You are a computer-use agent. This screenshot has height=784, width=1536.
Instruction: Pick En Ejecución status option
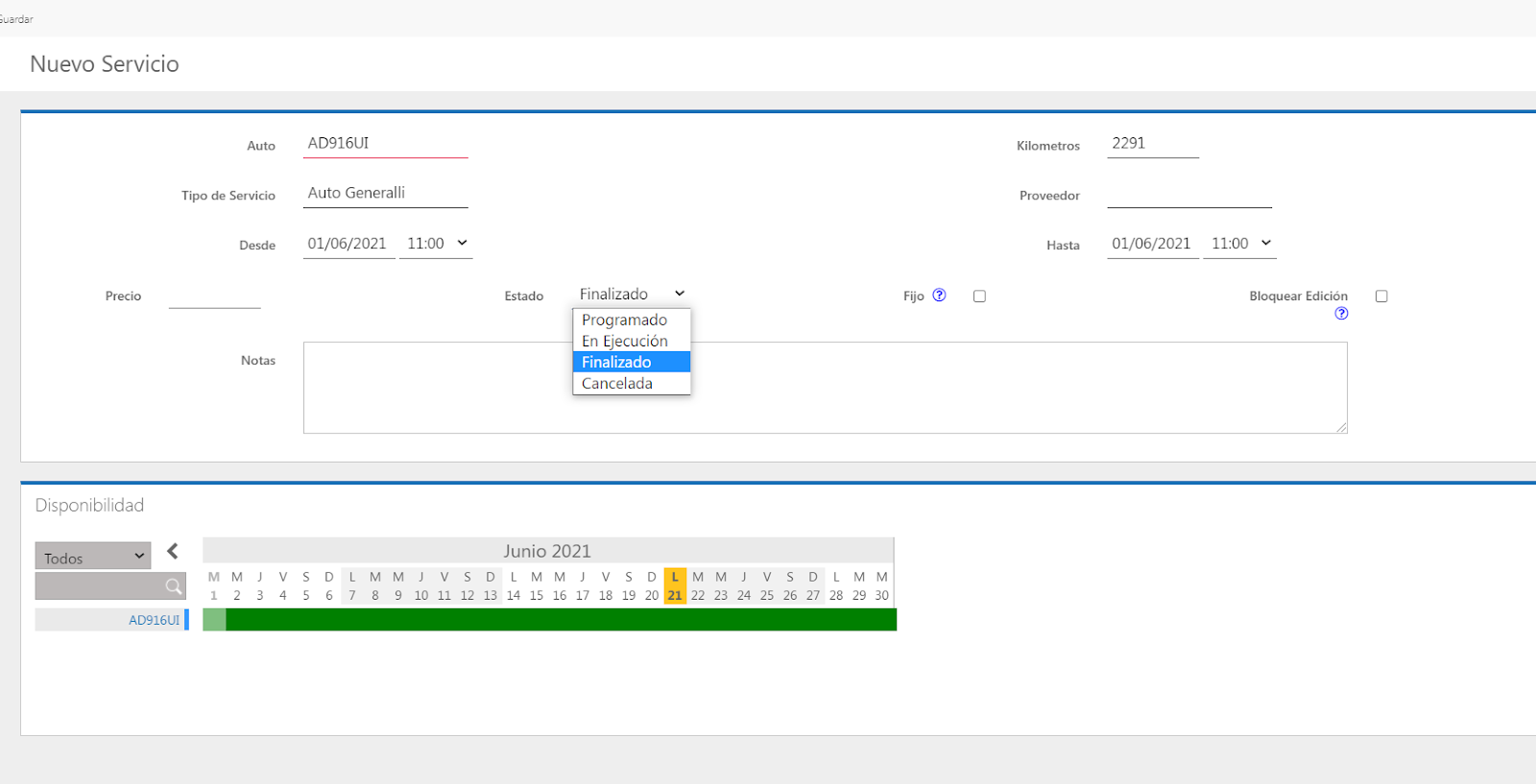coord(625,342)
